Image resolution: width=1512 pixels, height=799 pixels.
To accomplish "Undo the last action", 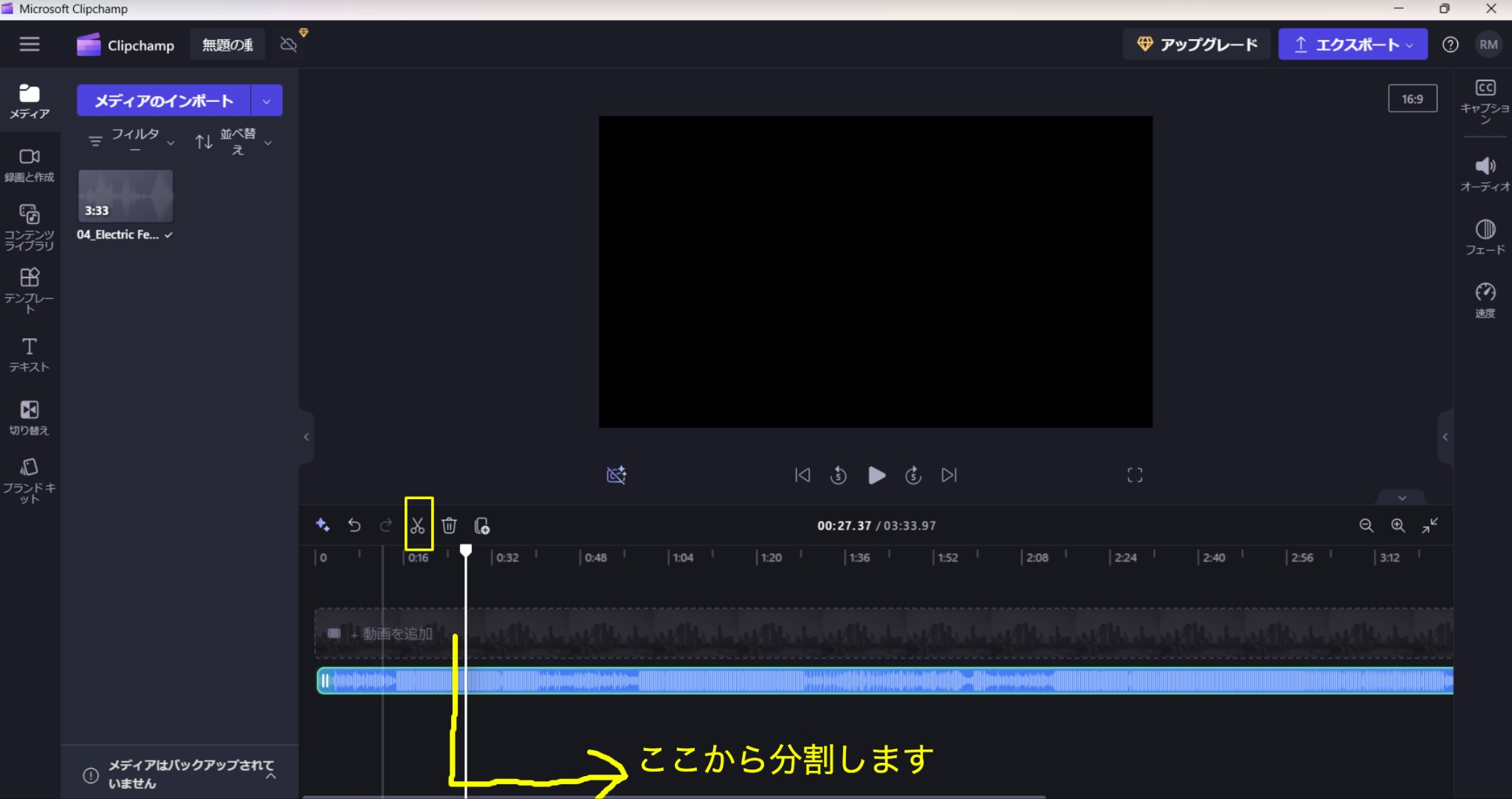I will coord(354,525).
